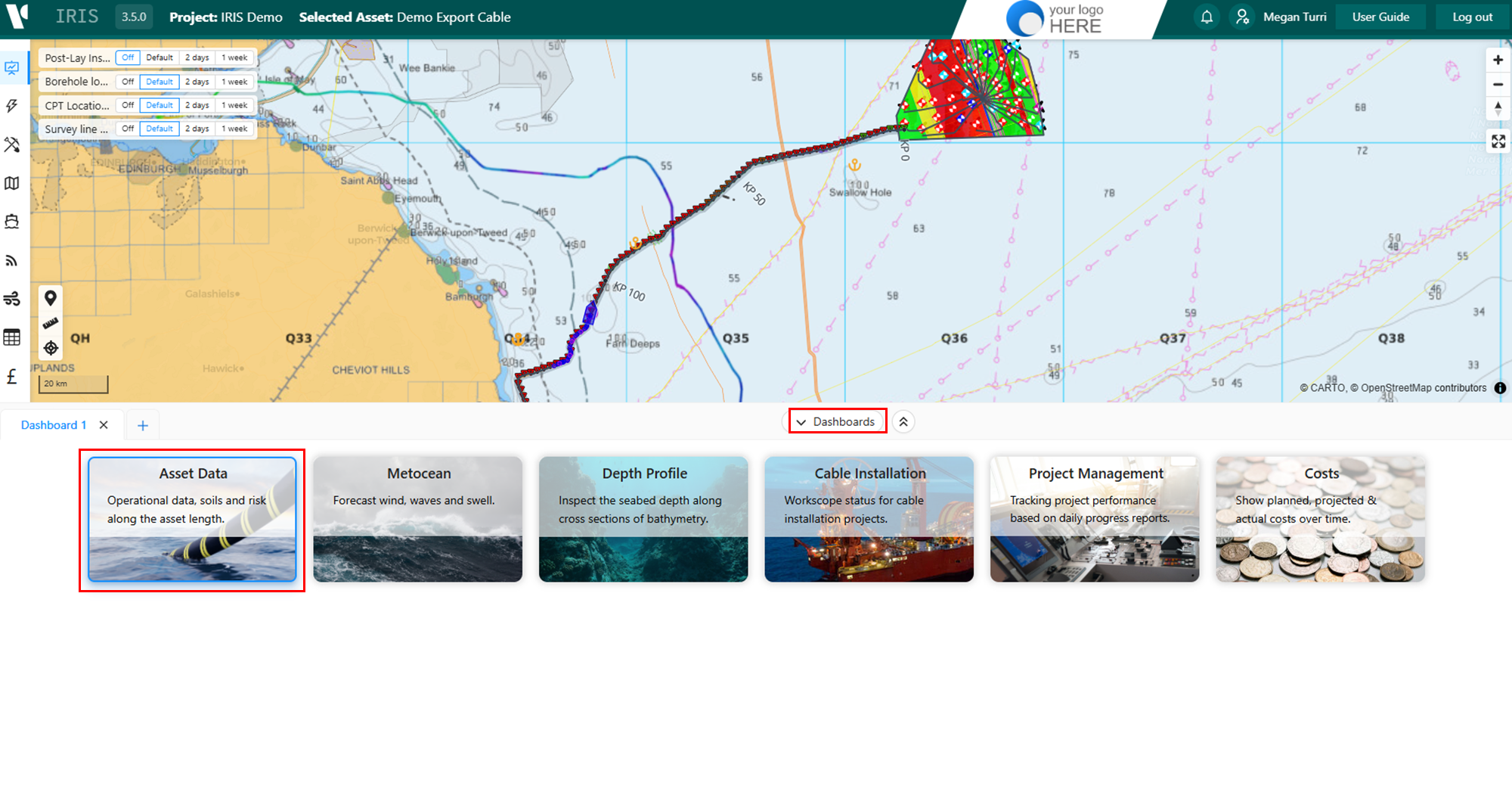
Task: Select the ruler measure tool
Action: [51, 323]
